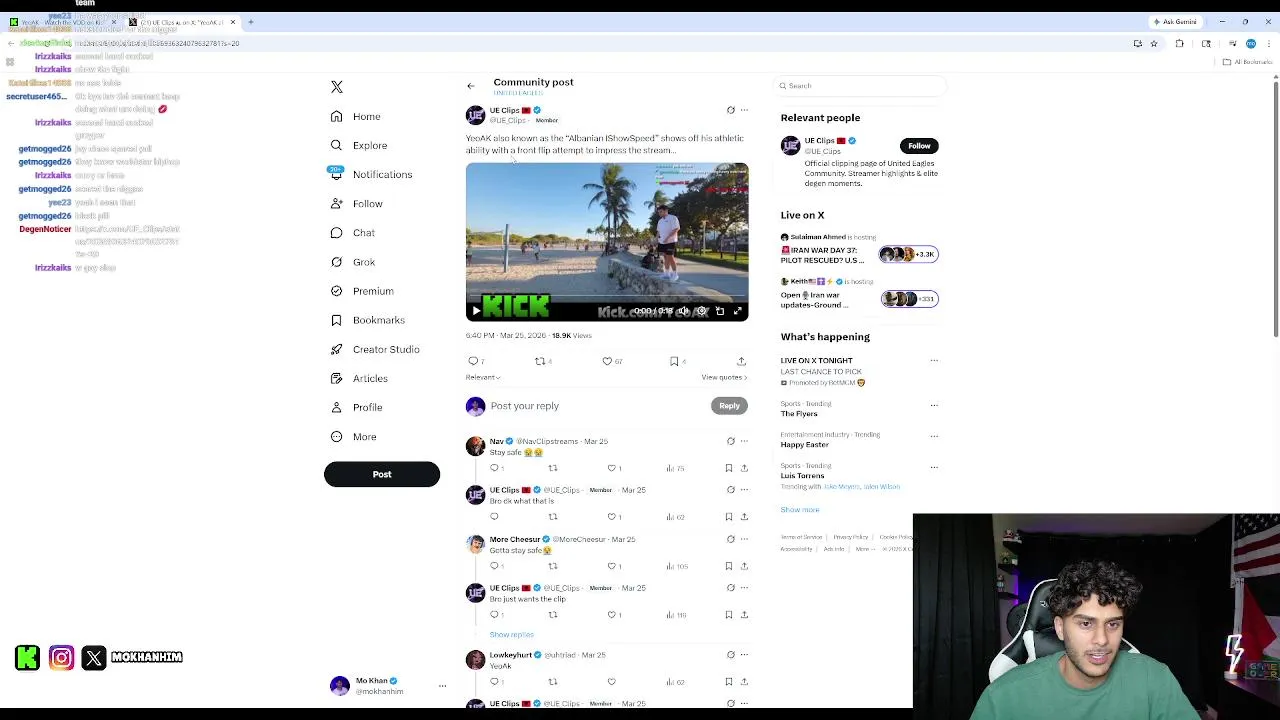Screen dimensions: 1280x720
Task: Click the Premium sidebar item
Action: click(361, 291)
